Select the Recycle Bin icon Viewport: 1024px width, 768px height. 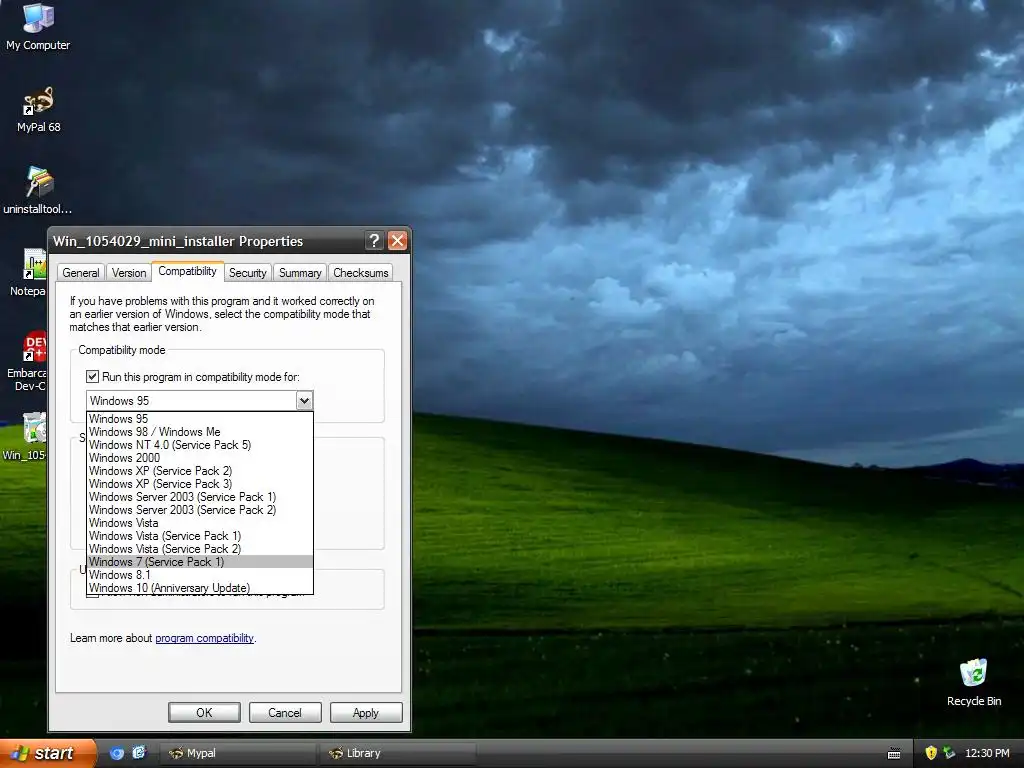pyautogui.click(x=974, y=682)
